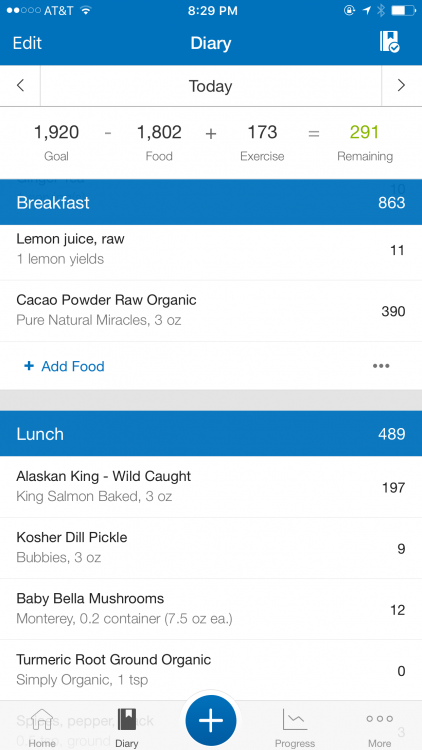Select the Breakfast section header
Image resolution: width=422 pixels, height=750 pixels.
coord(211,202)
